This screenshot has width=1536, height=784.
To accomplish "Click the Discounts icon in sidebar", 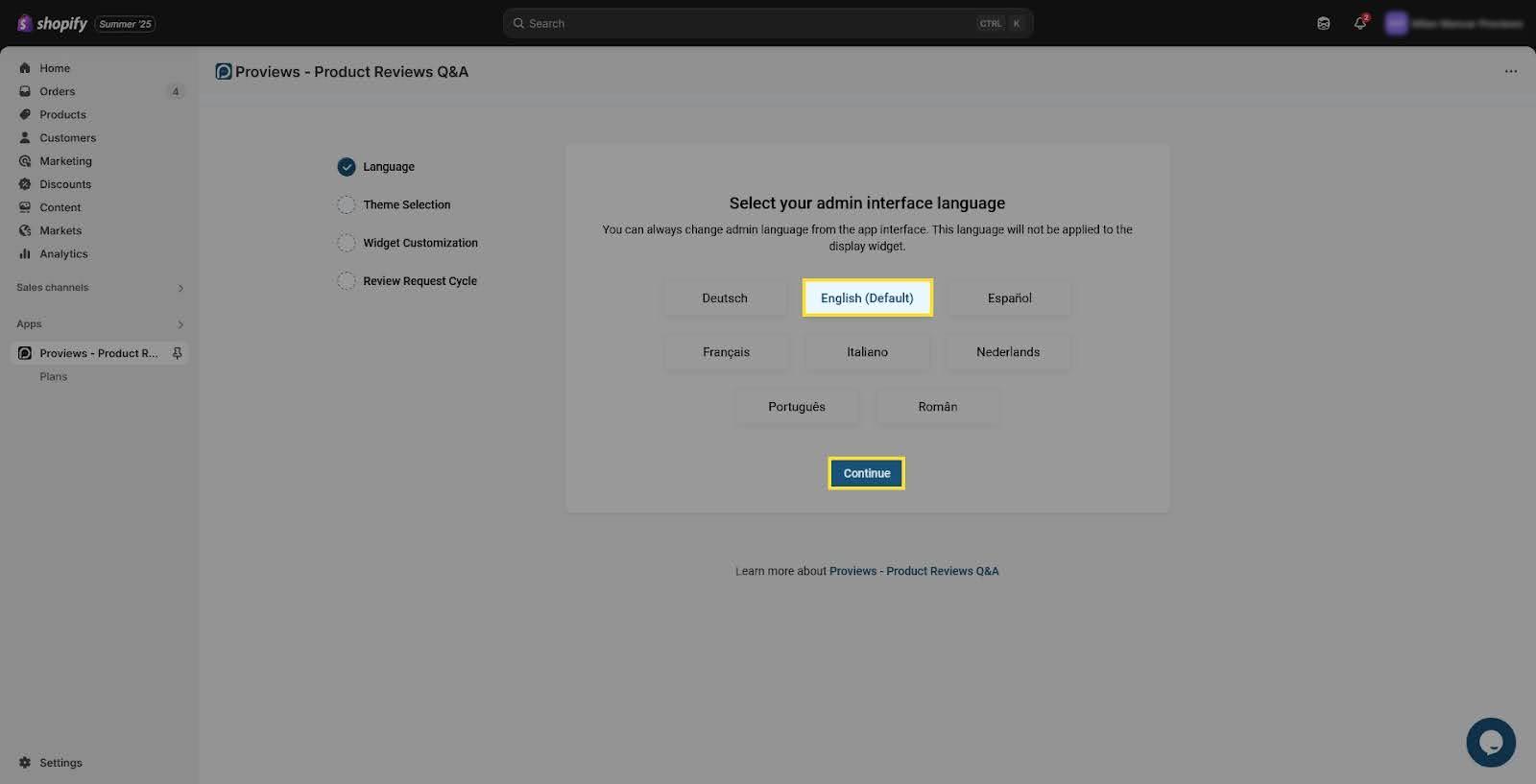I will [x=25, y=184].
